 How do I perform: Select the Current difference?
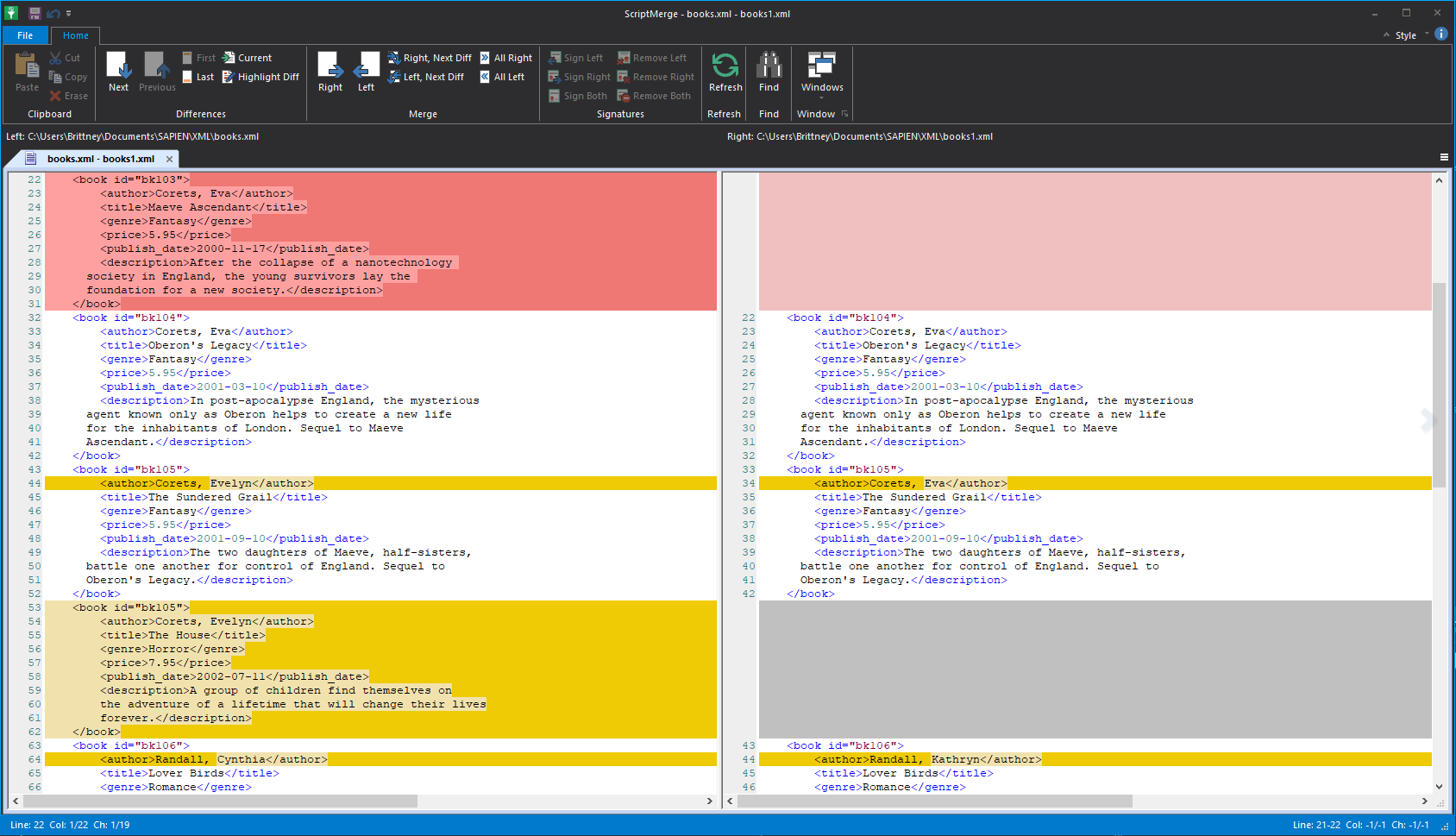pos(247,58)
